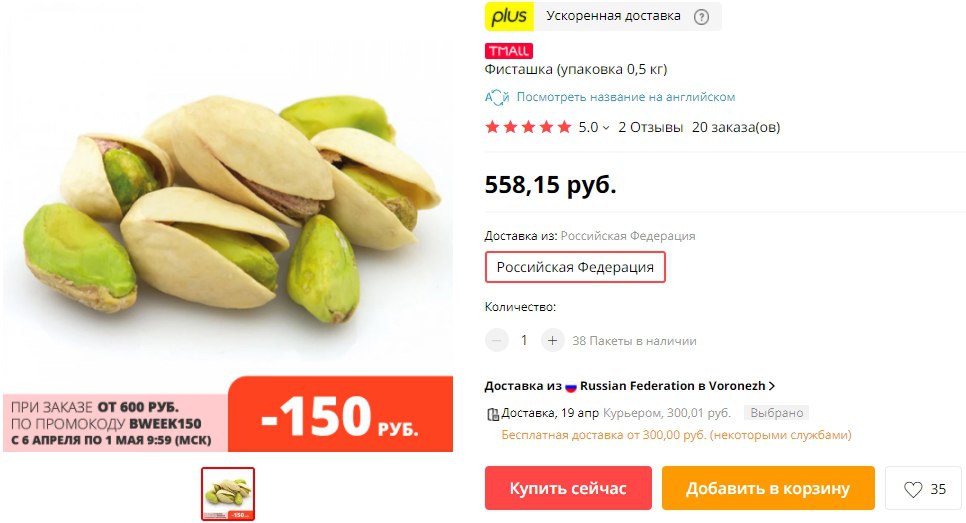Increase quantity with the plus stepper
This screenshot has width=966, height=523.
tap(553, 340)
